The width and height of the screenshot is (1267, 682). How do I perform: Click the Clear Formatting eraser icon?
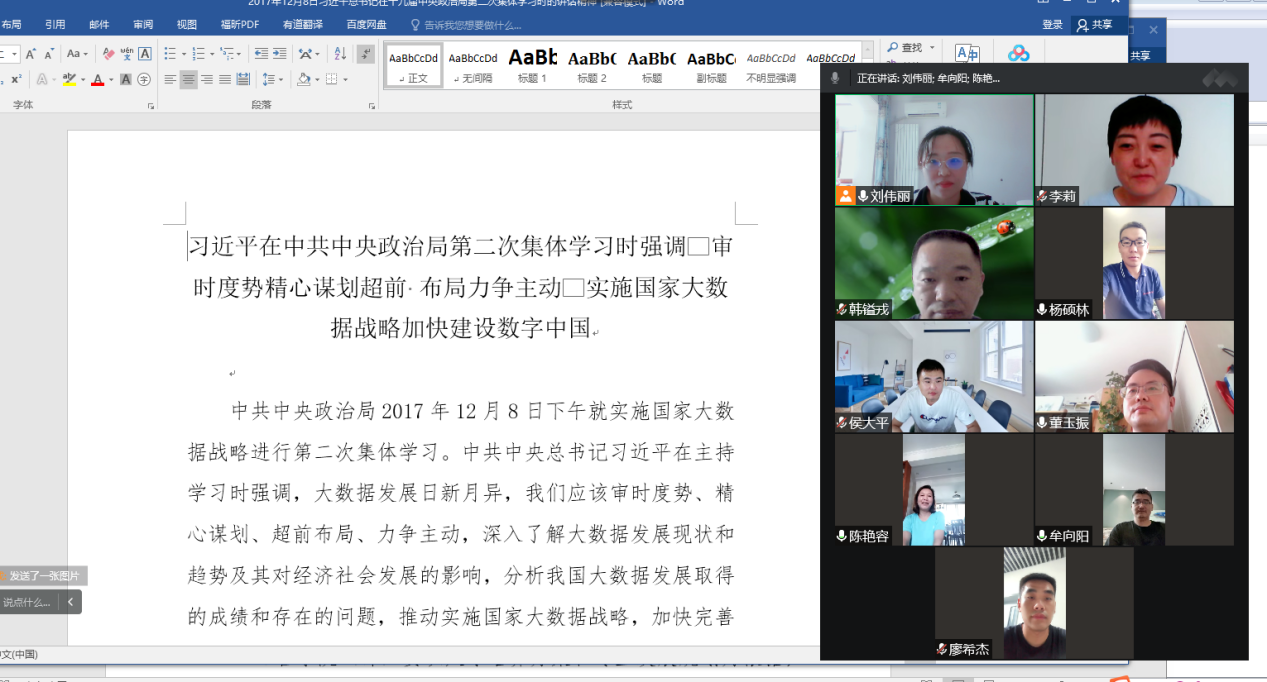pyautogui.click(x=108, y=54)
